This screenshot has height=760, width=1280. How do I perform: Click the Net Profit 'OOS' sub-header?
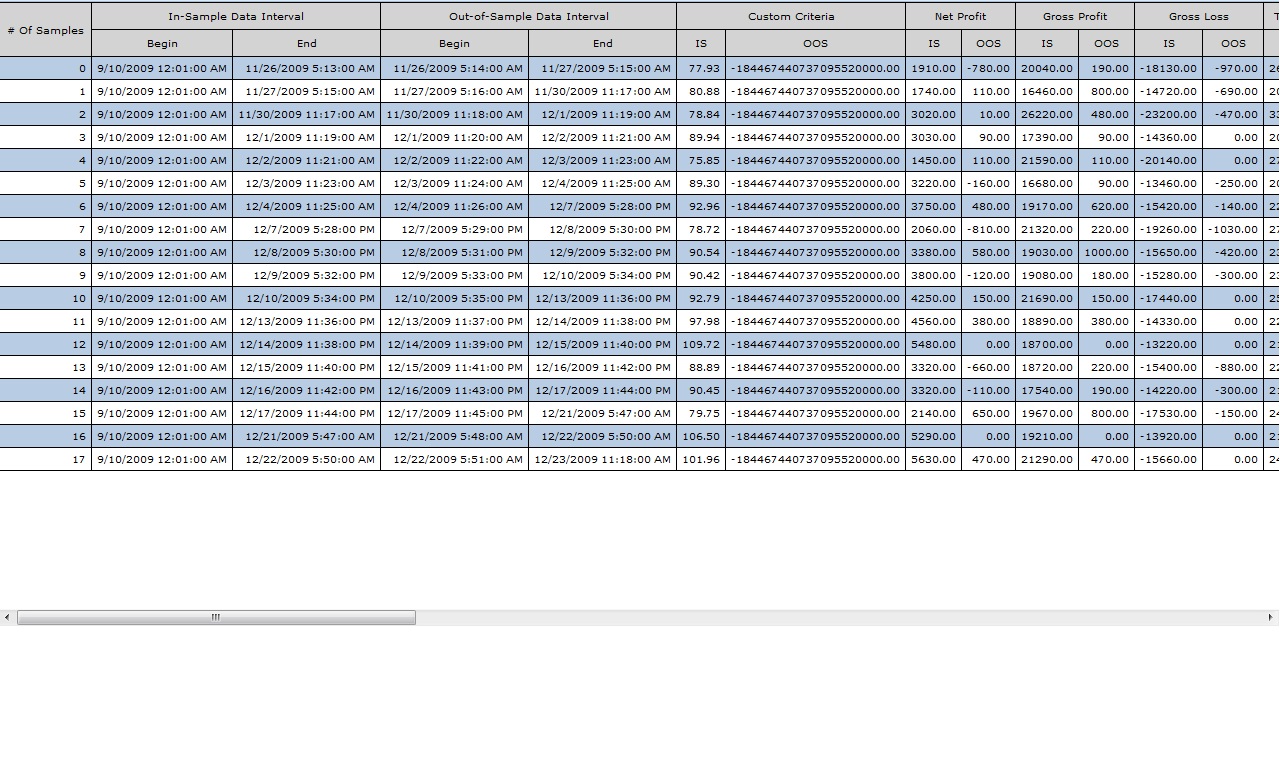[x=988, y=43]
